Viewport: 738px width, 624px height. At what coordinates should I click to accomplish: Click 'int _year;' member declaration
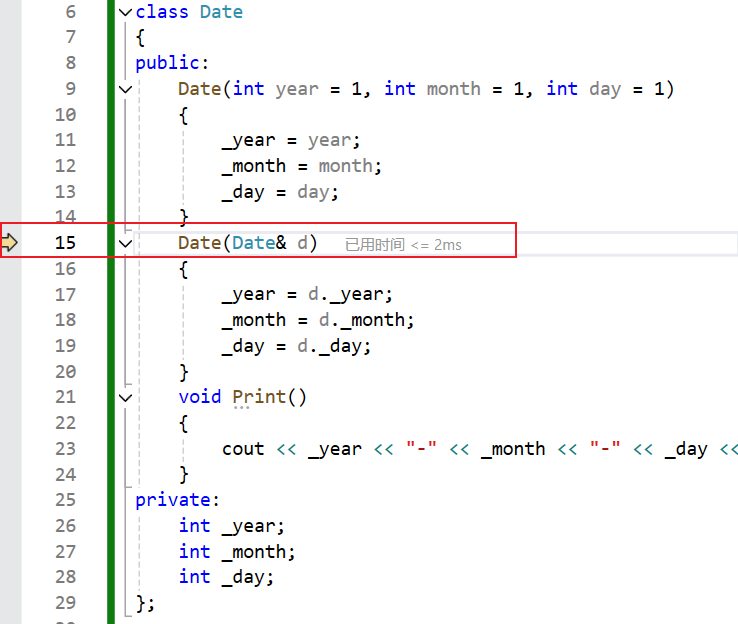tap(232, 526)
